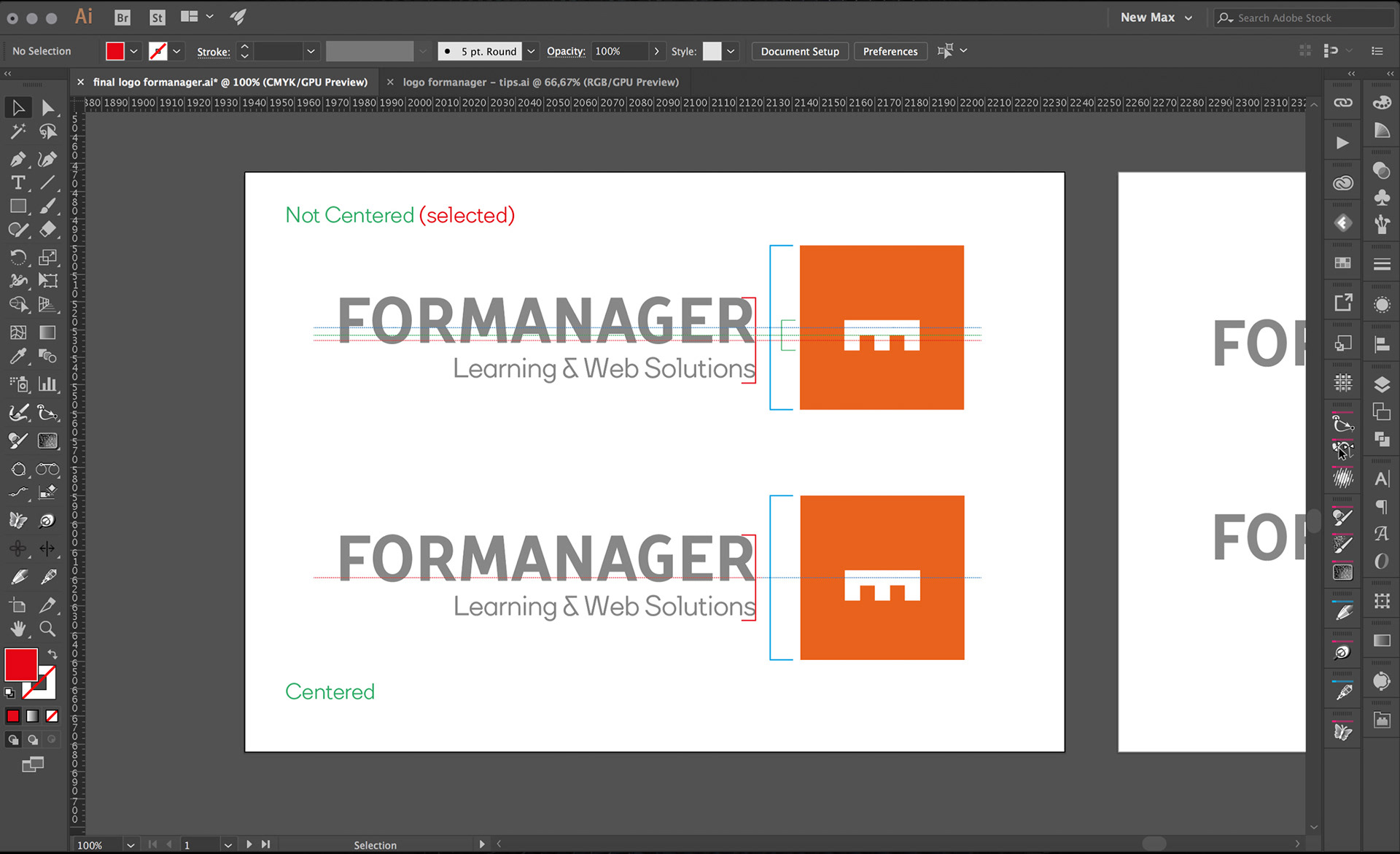Open the arrange documents menu
Image resolution: width=1400 pixels, height=854 pixels.
[x=197, y=16]
